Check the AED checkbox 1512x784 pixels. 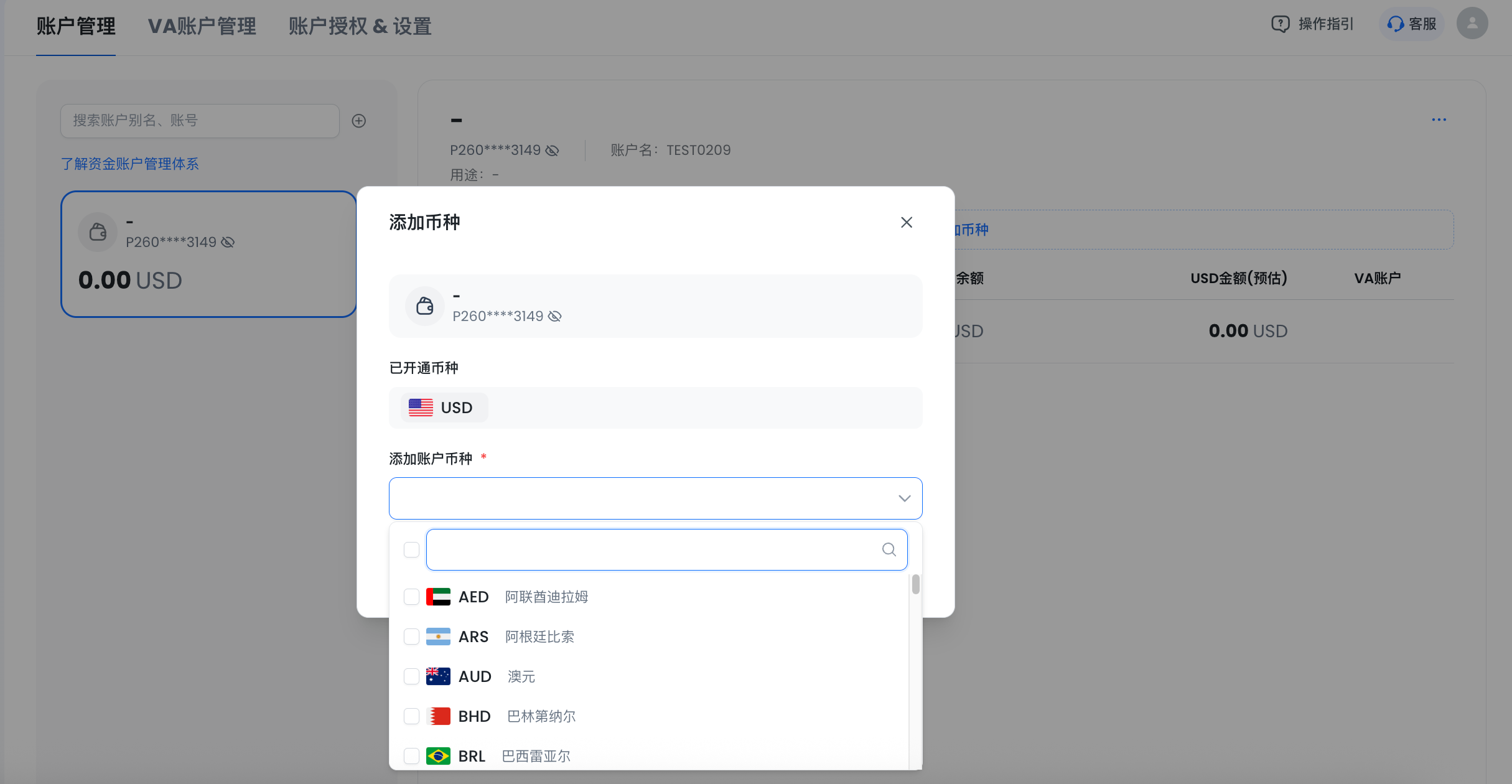(x=411, y=597)
